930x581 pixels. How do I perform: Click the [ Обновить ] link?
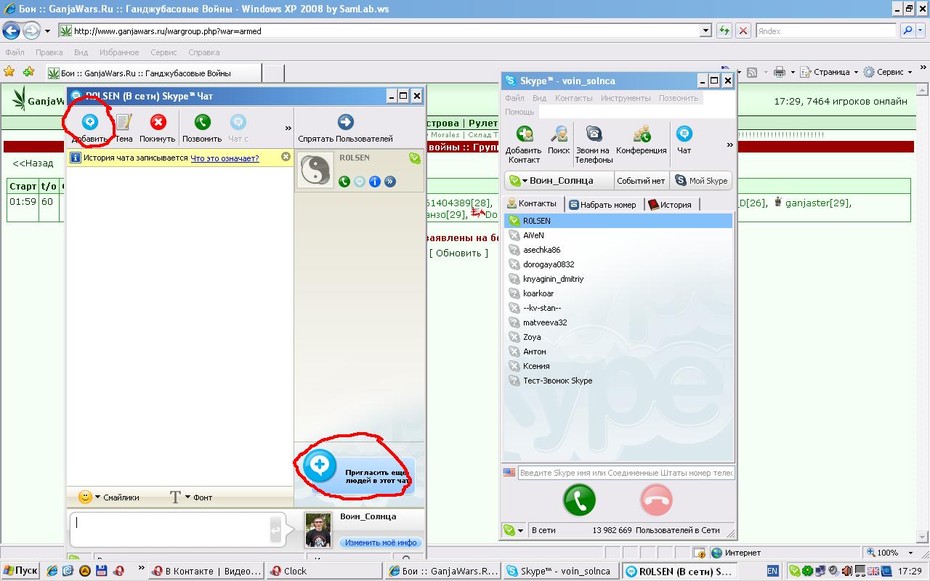pyautogui.click(x=459, y=253)
